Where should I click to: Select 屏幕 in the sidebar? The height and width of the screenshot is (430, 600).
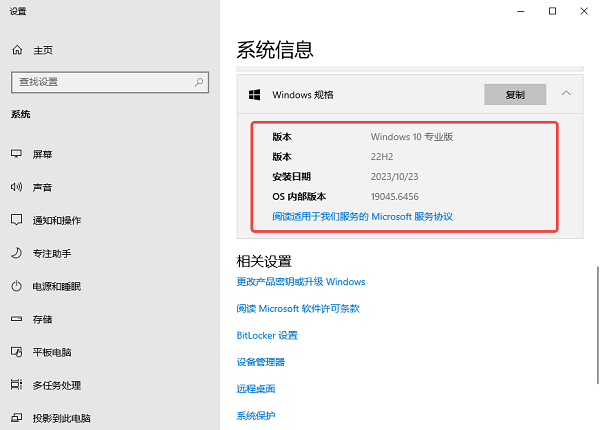tap(42, 154)
